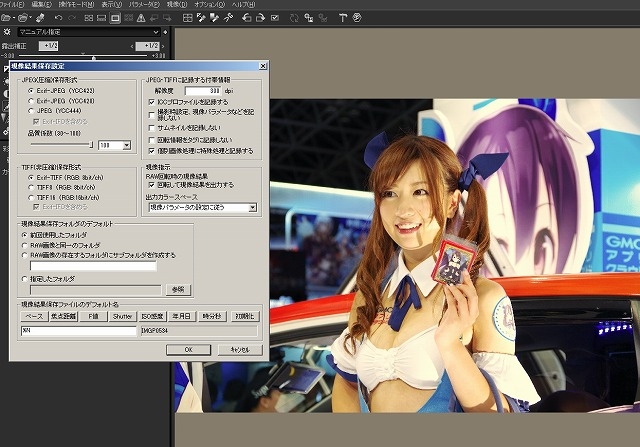Open the 表示(V) menu
Viewport: 640px width, 447px height.
[112, 5]
